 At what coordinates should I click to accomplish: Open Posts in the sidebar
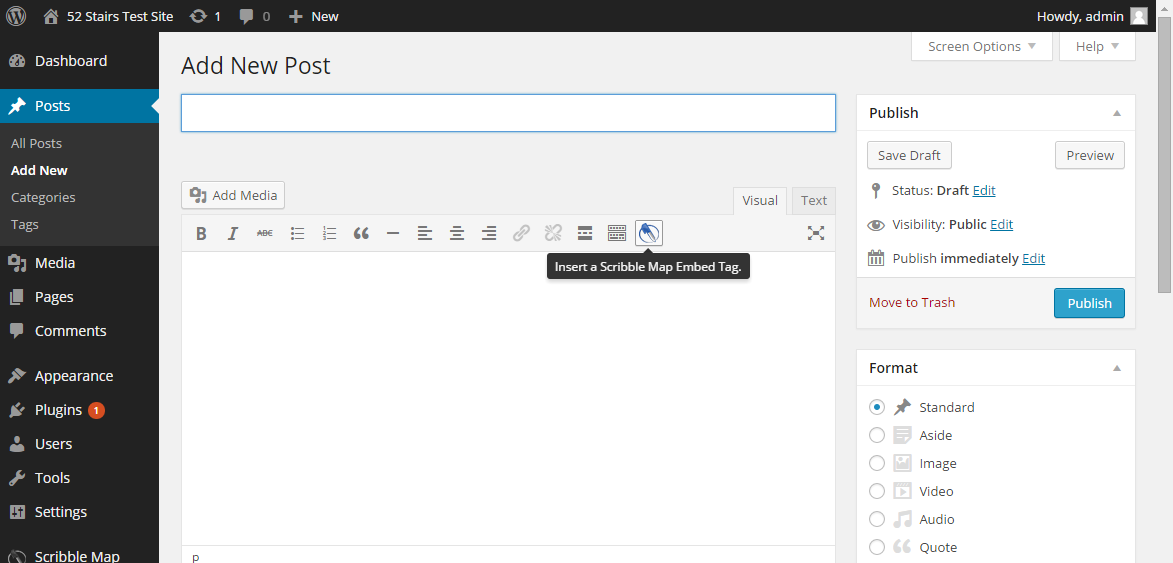click(79, 106)
